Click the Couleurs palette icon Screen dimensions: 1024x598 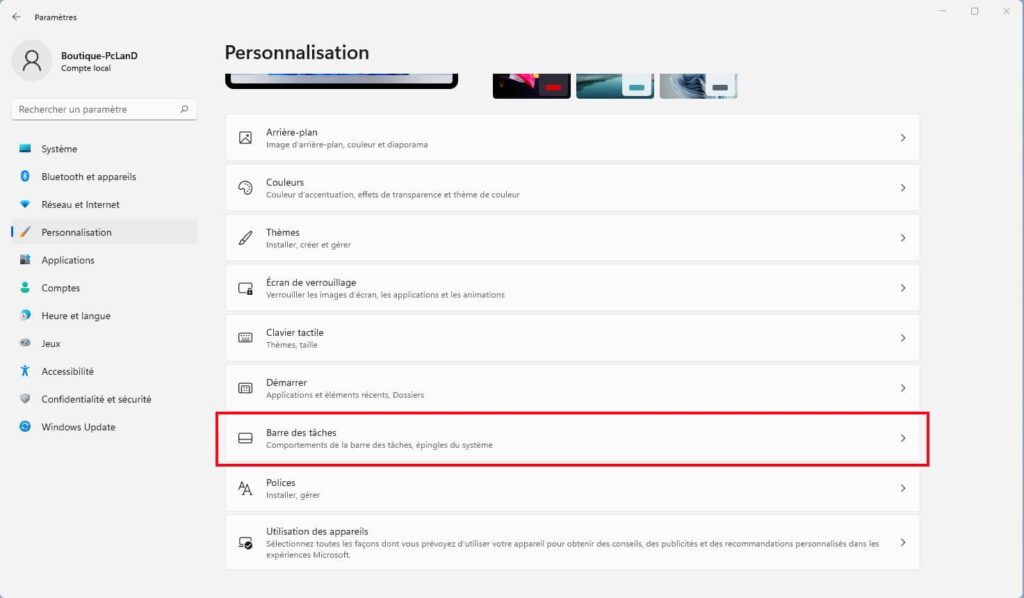coord(245,188)
